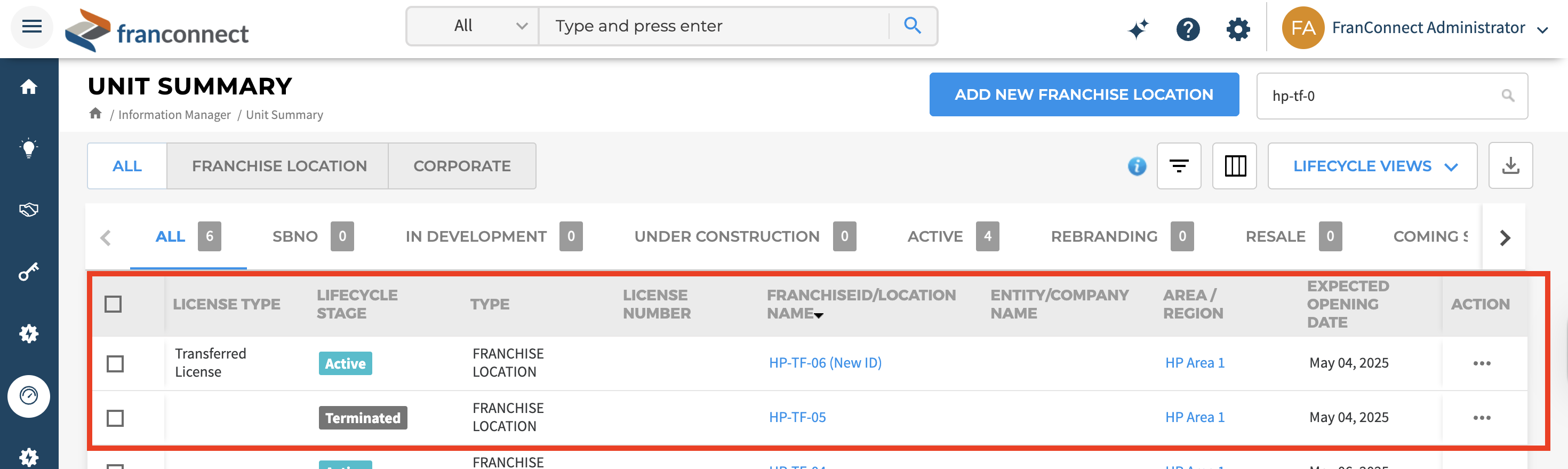Open the help question mark icon

tap(1188, 28)
